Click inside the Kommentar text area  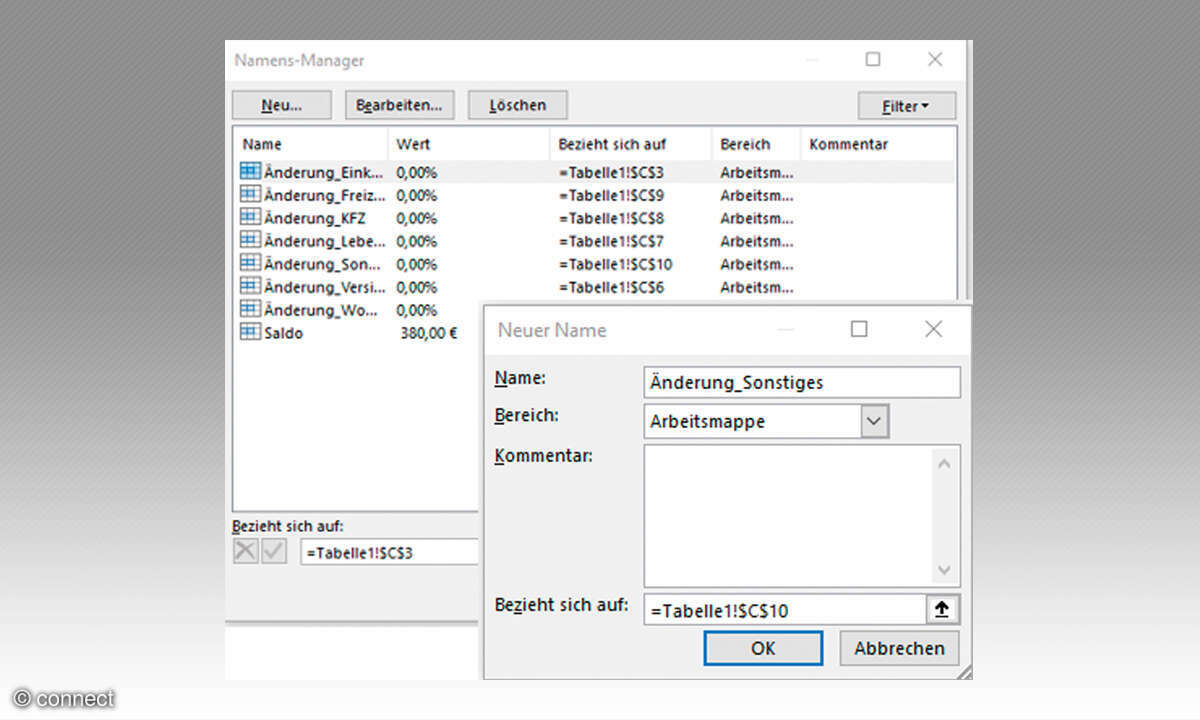pyautogui.click(x=788, y=516)
